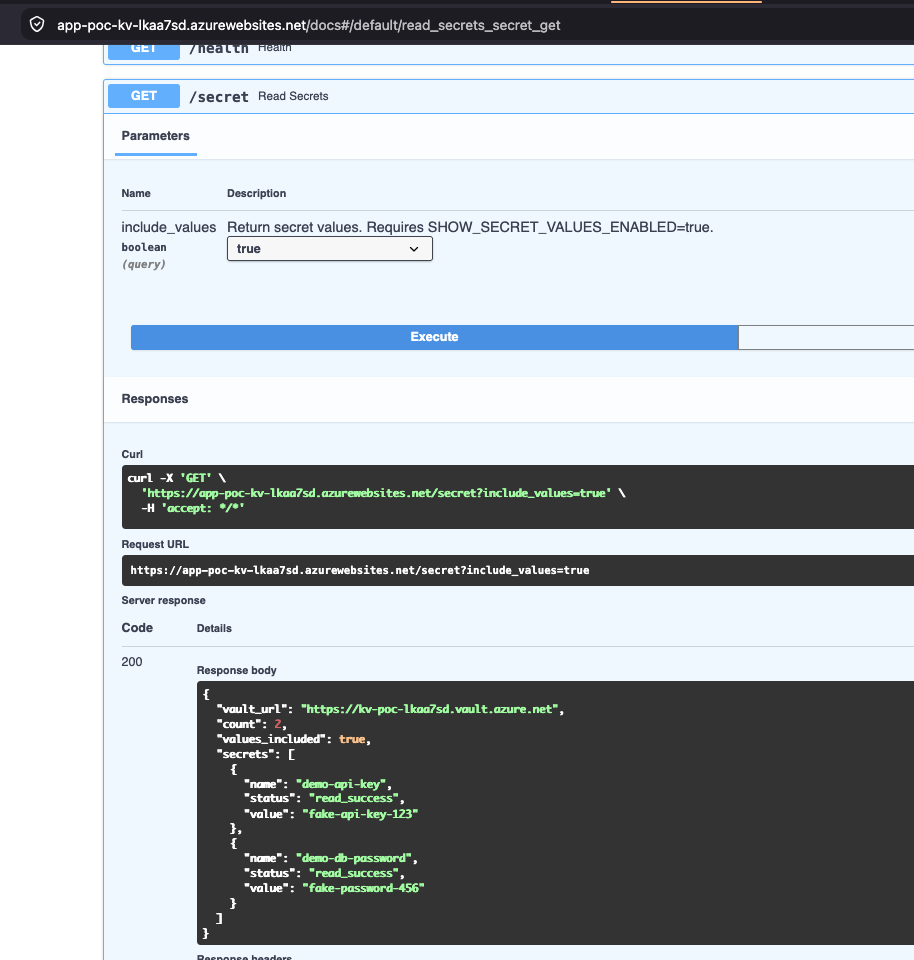Click the curl 'accept: */*' header line
Viewport: 914px width, 960px height.
click(x=193, y=508)
